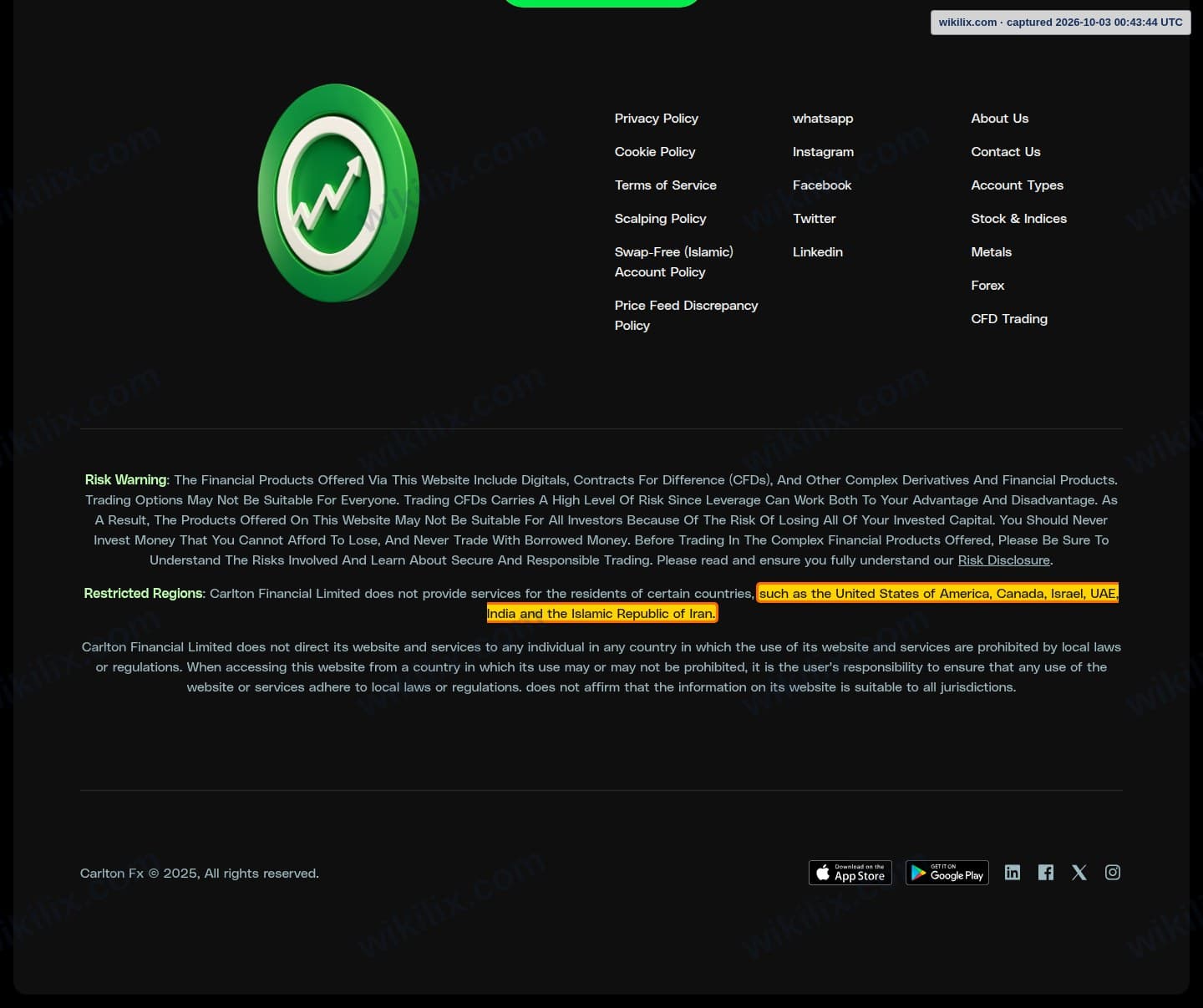Follow the underlined Risk Disclosure link
Image resolution: width=1203 pixels, height=1008 pixels.
(1004, 560)
